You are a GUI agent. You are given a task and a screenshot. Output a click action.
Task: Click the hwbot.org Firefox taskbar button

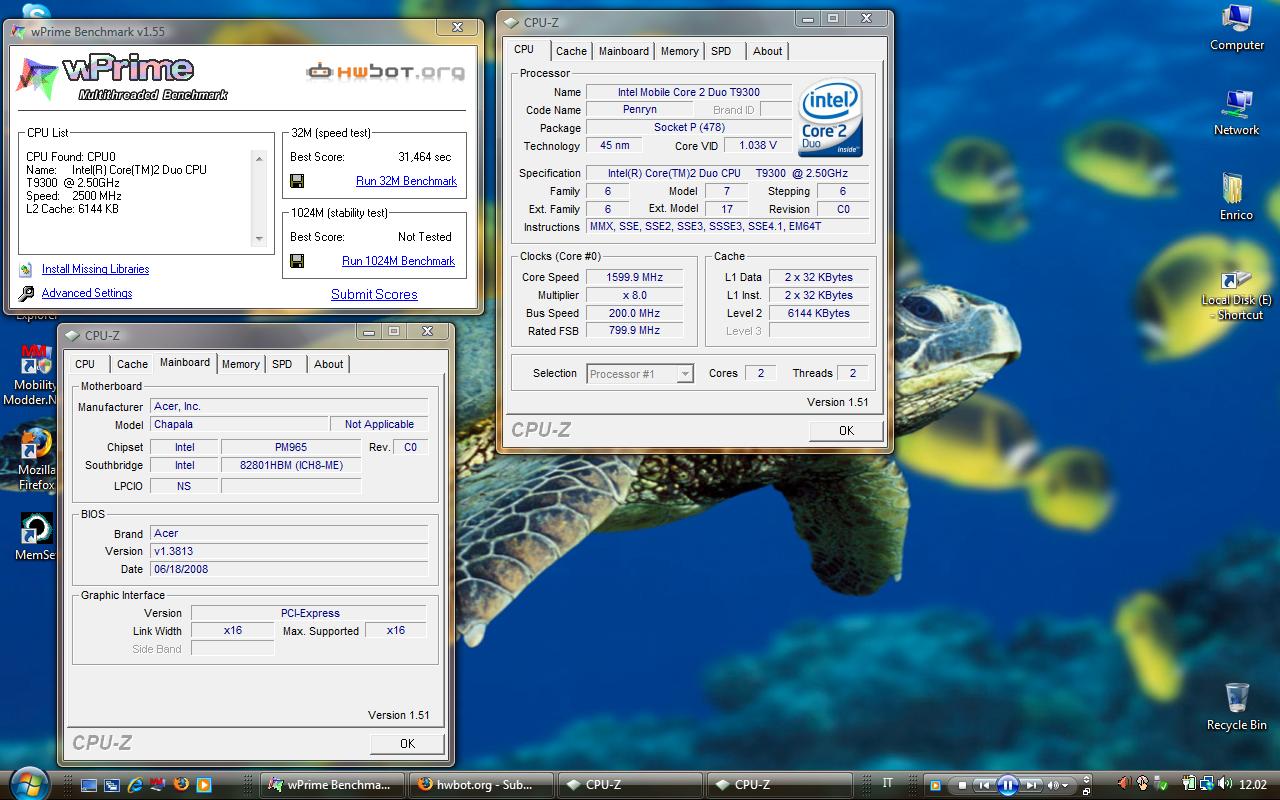[x=481, y=785]
